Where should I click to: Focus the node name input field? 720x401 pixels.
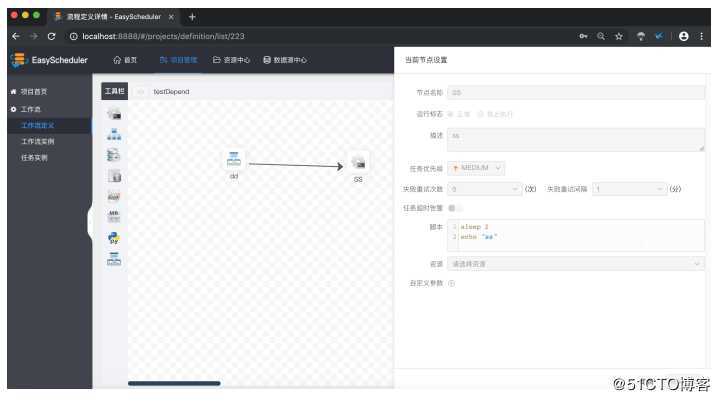coord(576,92)
